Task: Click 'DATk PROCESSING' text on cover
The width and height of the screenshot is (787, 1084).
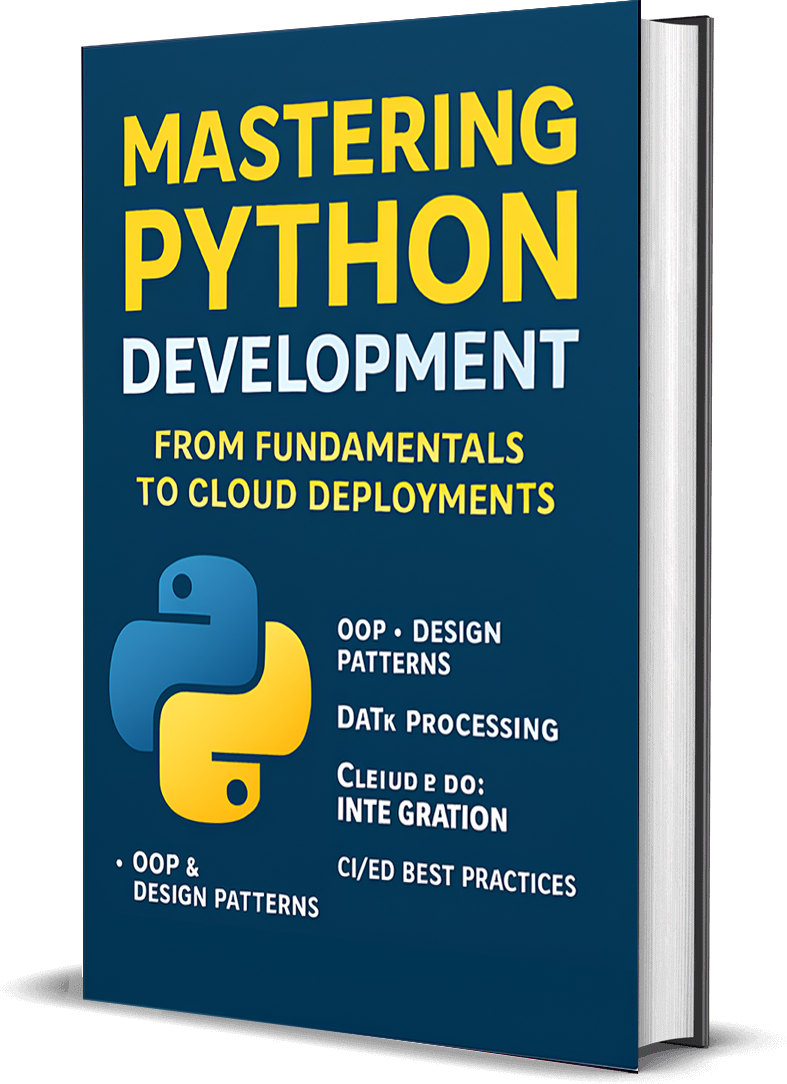Action: (x=447, y=724)
